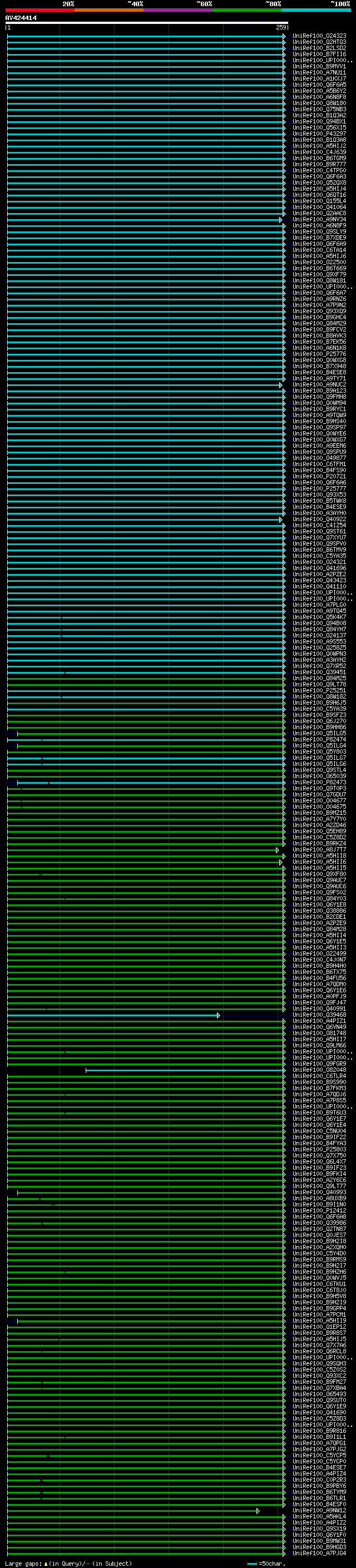
Task: Click the UniRef100_A2Y6C6 label
Action: coord(319,1180)
